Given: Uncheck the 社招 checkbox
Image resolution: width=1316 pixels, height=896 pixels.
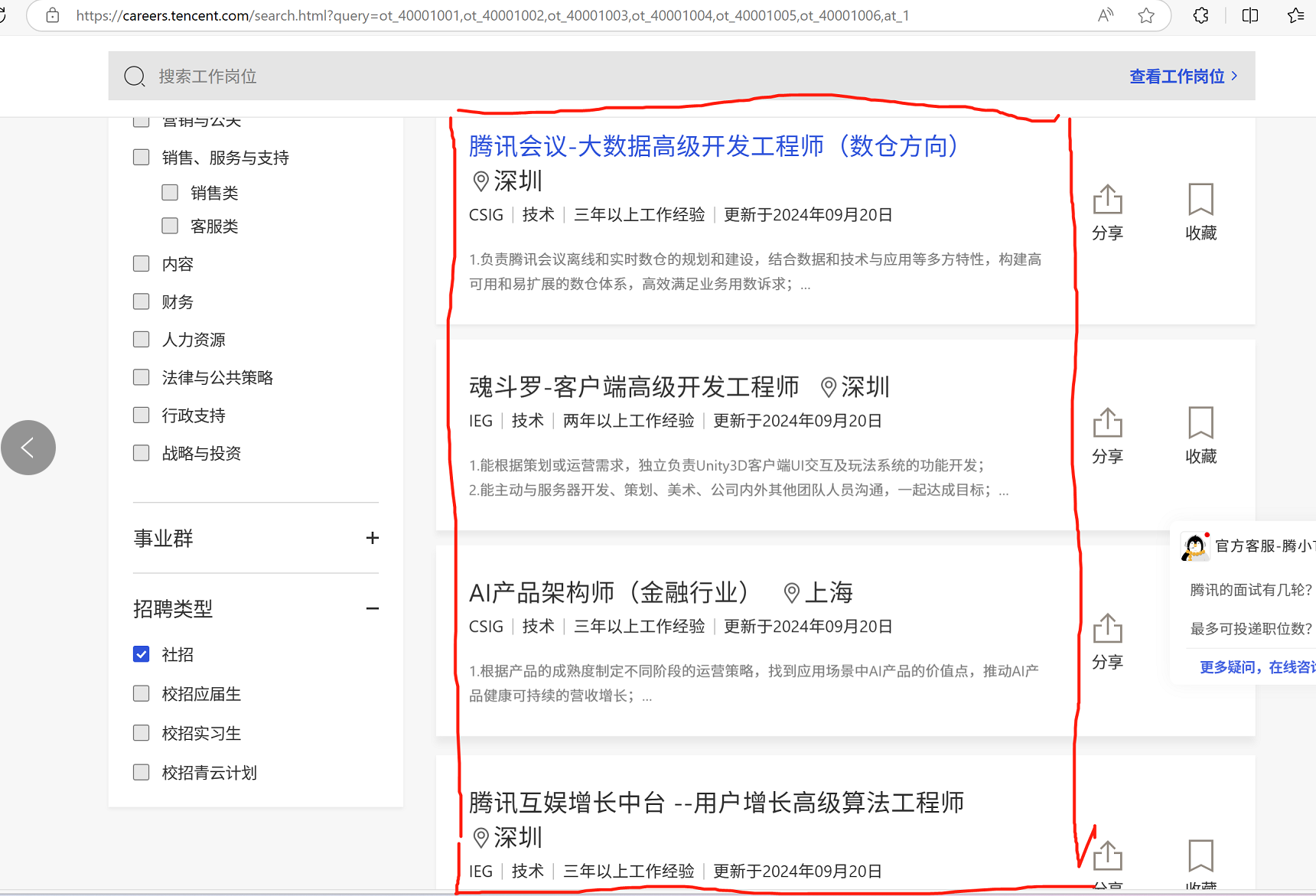Looking at the screenshot, I should 142,654.
